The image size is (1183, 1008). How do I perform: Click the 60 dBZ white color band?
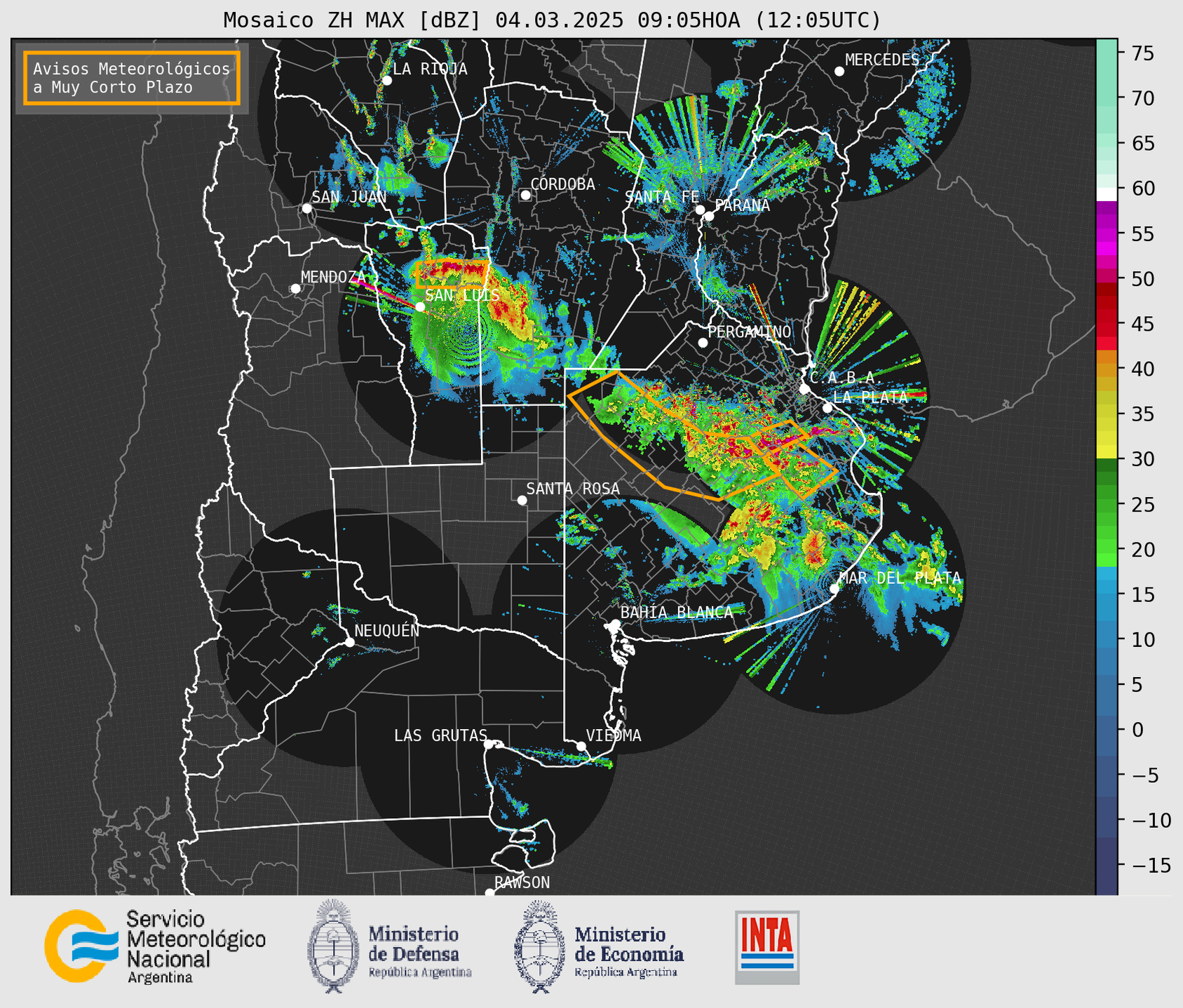tap(1107, 194)
